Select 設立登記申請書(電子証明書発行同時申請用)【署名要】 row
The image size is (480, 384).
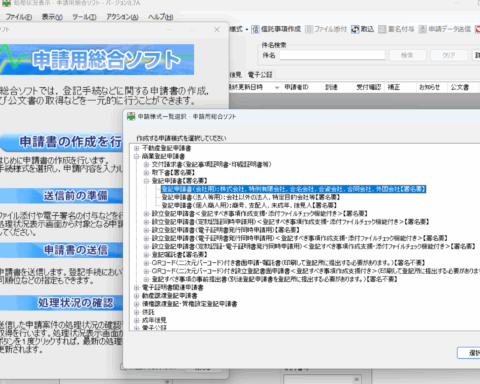226,230
